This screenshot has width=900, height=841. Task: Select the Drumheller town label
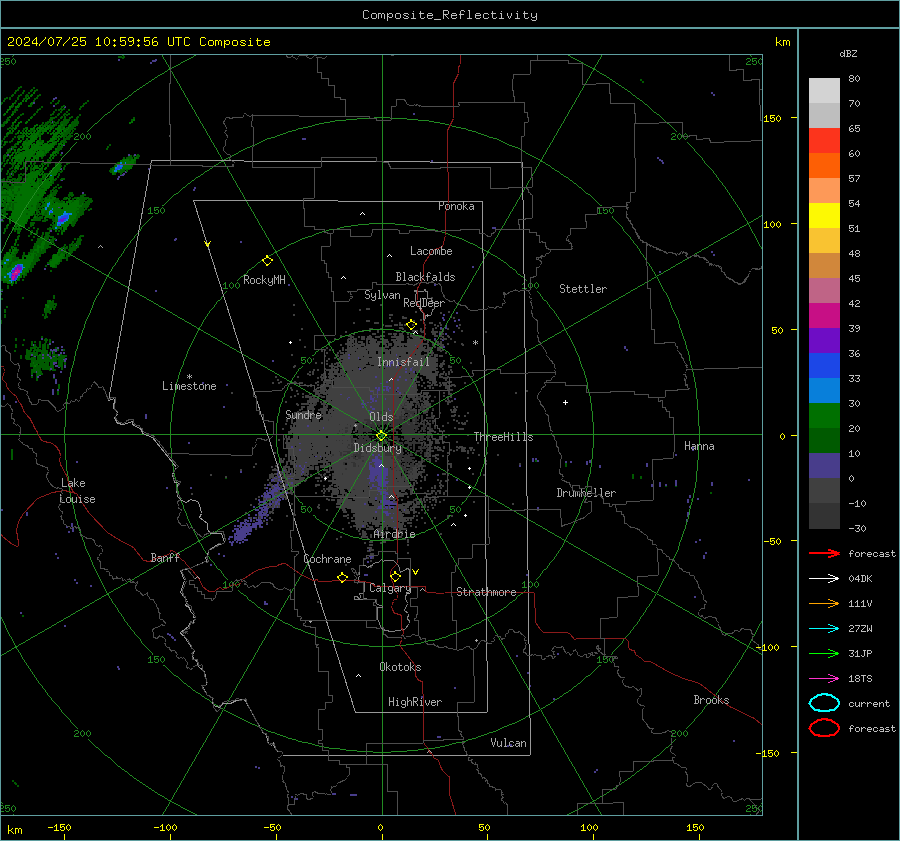point(586,493)
